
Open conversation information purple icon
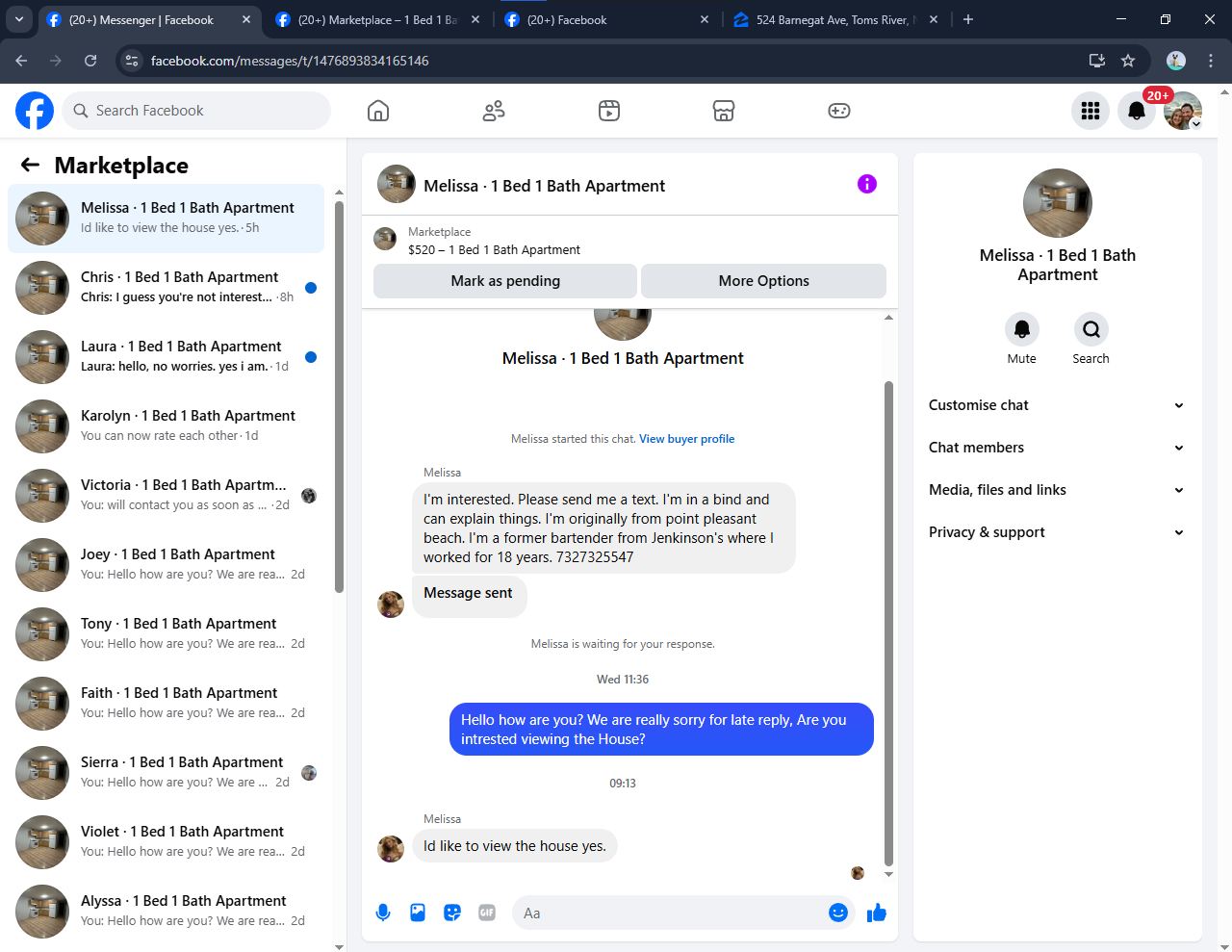coord(867,184)
